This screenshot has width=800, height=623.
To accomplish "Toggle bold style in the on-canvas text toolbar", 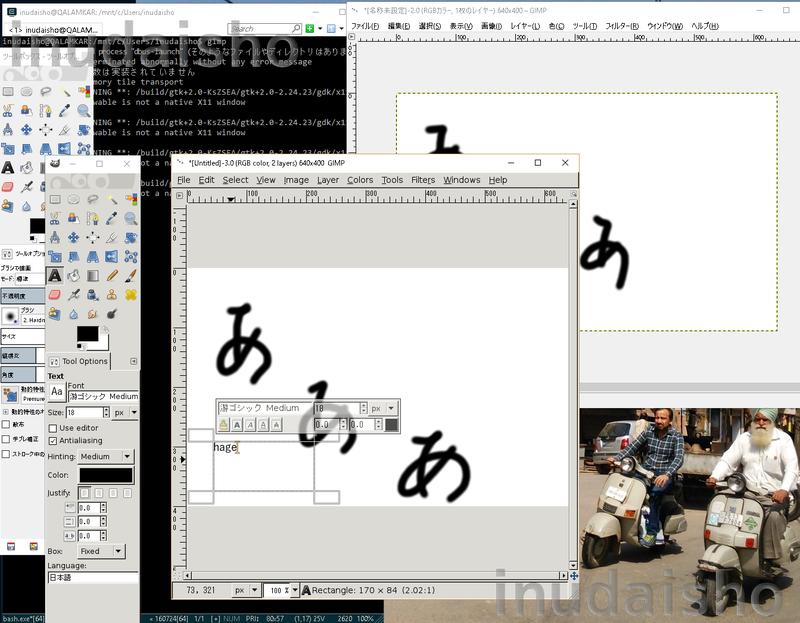I will coord(237,425).
